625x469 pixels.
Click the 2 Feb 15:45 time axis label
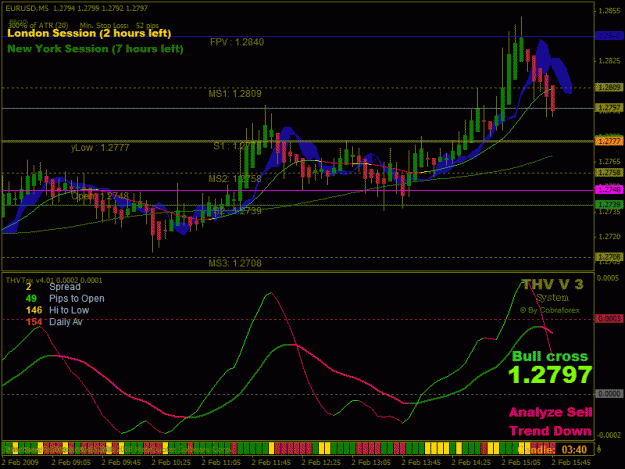pos(571,462)
